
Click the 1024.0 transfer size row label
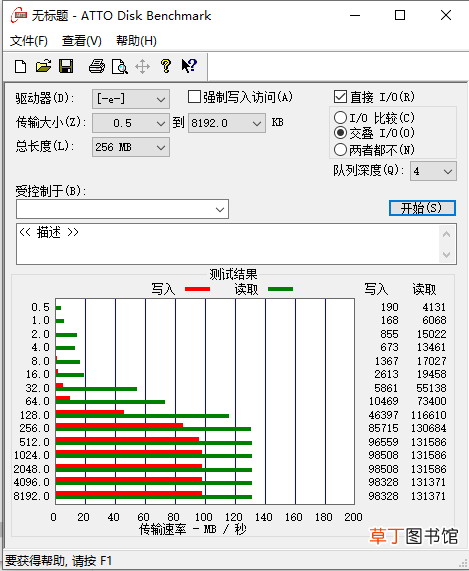(x=32, y=455)
